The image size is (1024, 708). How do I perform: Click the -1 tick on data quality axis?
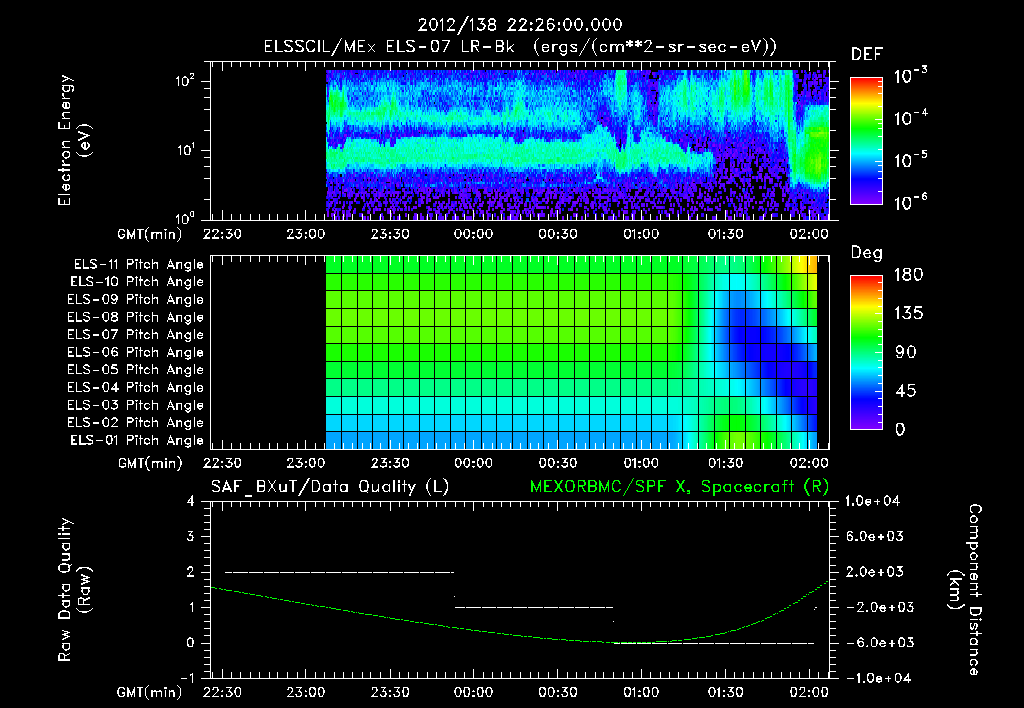click(x=187, y=677)
